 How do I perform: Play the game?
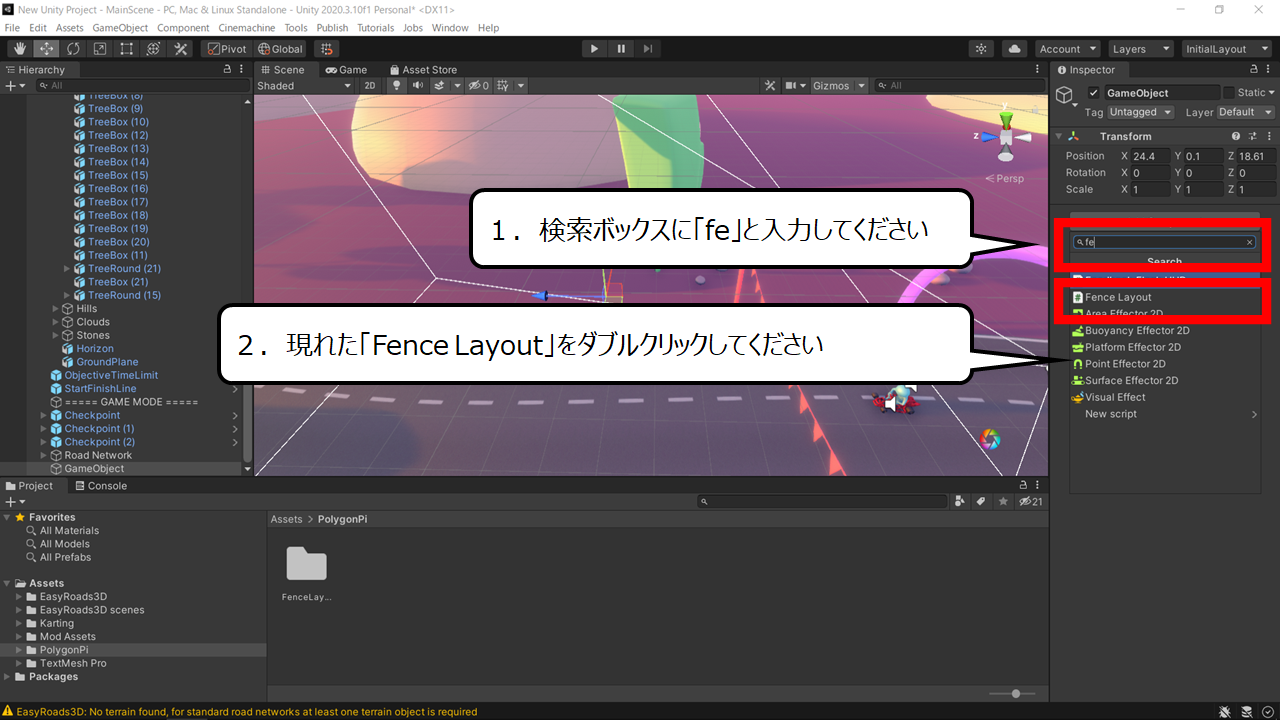click(x=594, y=49)
